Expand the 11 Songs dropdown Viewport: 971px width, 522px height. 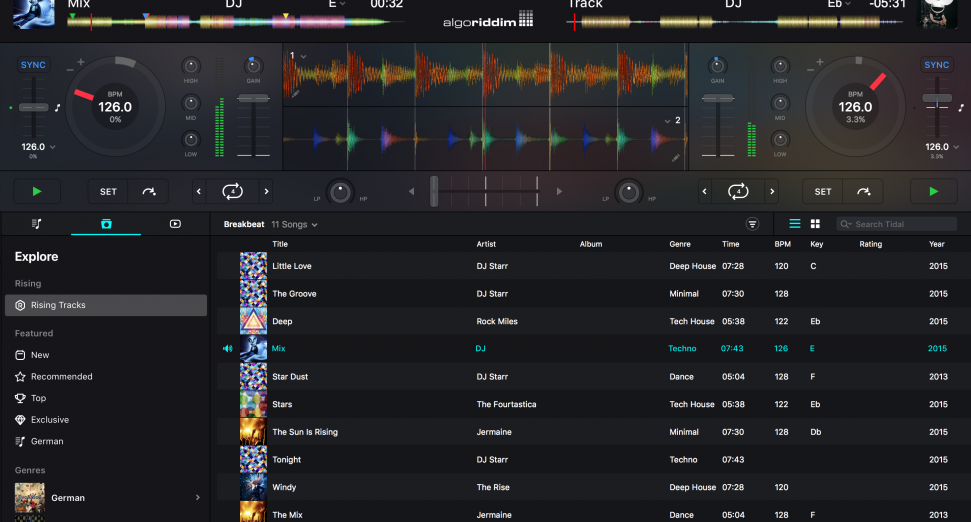click(295, 225)
